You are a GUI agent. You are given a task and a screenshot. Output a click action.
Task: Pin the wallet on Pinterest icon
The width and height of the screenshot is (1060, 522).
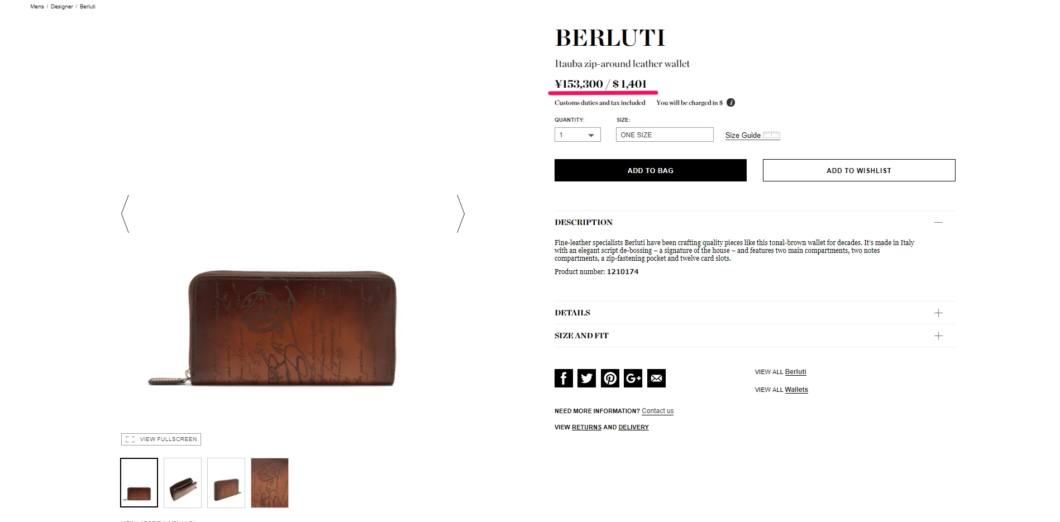tap(610, 378)
